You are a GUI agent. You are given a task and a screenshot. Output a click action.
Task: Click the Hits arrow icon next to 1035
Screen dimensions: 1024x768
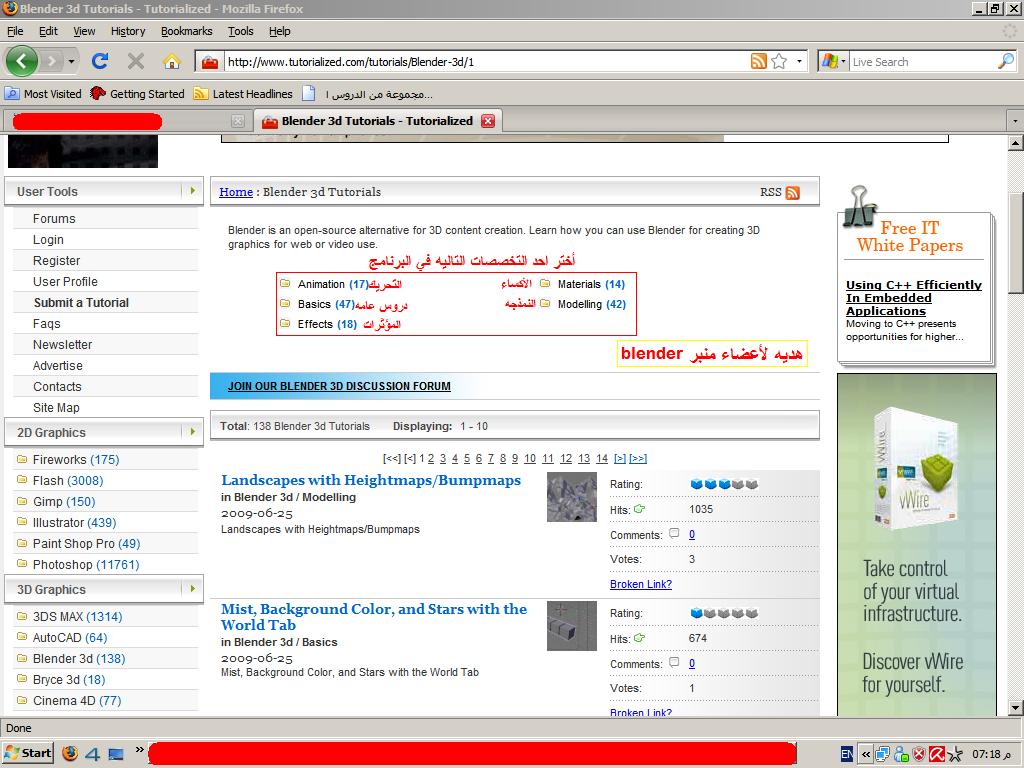pos(639,509)
